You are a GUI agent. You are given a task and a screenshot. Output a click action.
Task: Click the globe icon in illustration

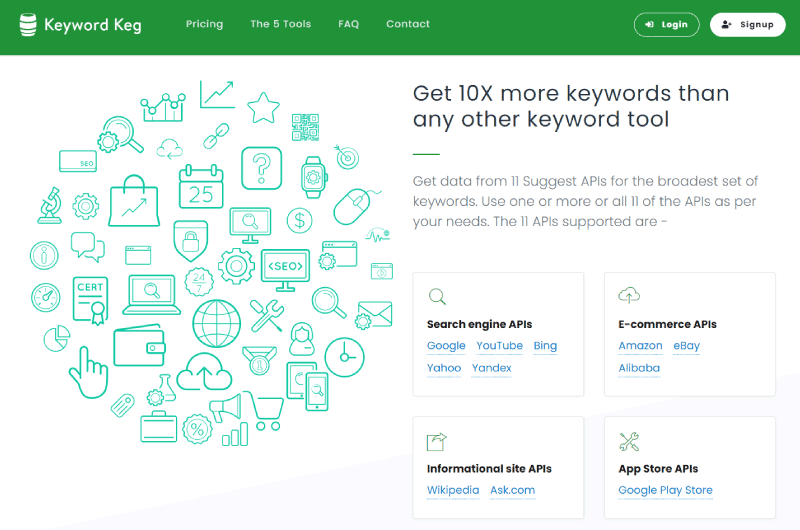tap(216, 323)
